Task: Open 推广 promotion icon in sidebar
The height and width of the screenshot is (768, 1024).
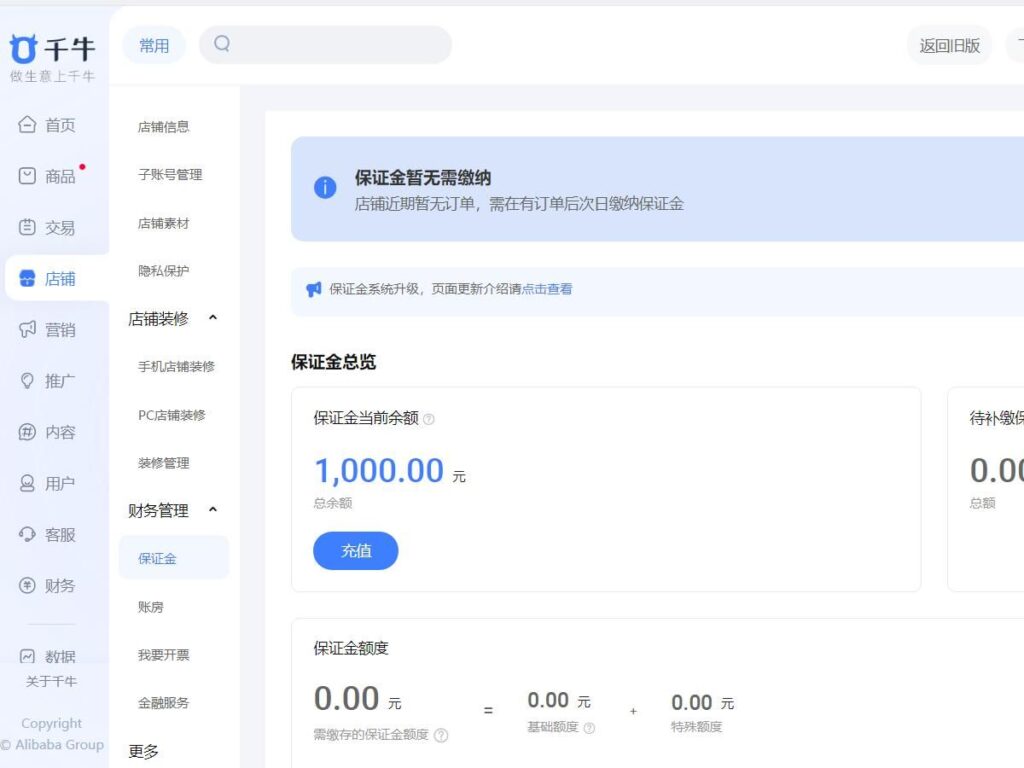Action: point(27,380)
